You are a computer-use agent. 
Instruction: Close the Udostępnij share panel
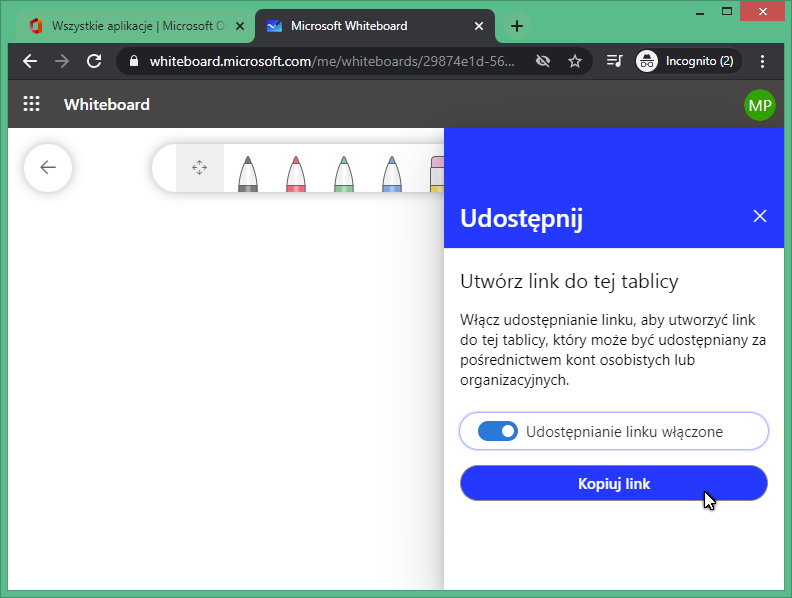(x=759, y=216)
